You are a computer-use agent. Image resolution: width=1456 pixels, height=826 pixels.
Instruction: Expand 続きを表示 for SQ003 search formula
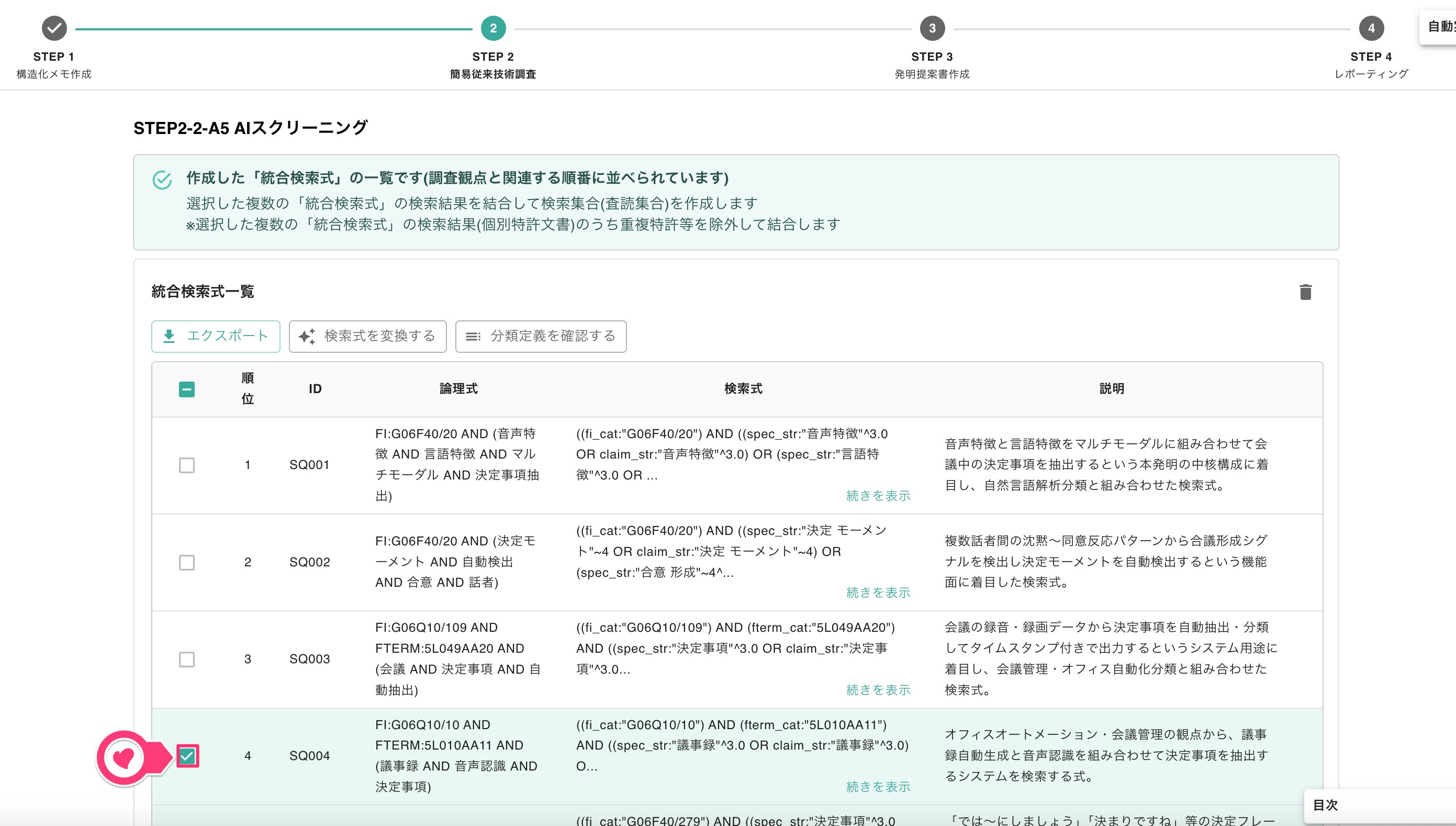click(878, 690)
